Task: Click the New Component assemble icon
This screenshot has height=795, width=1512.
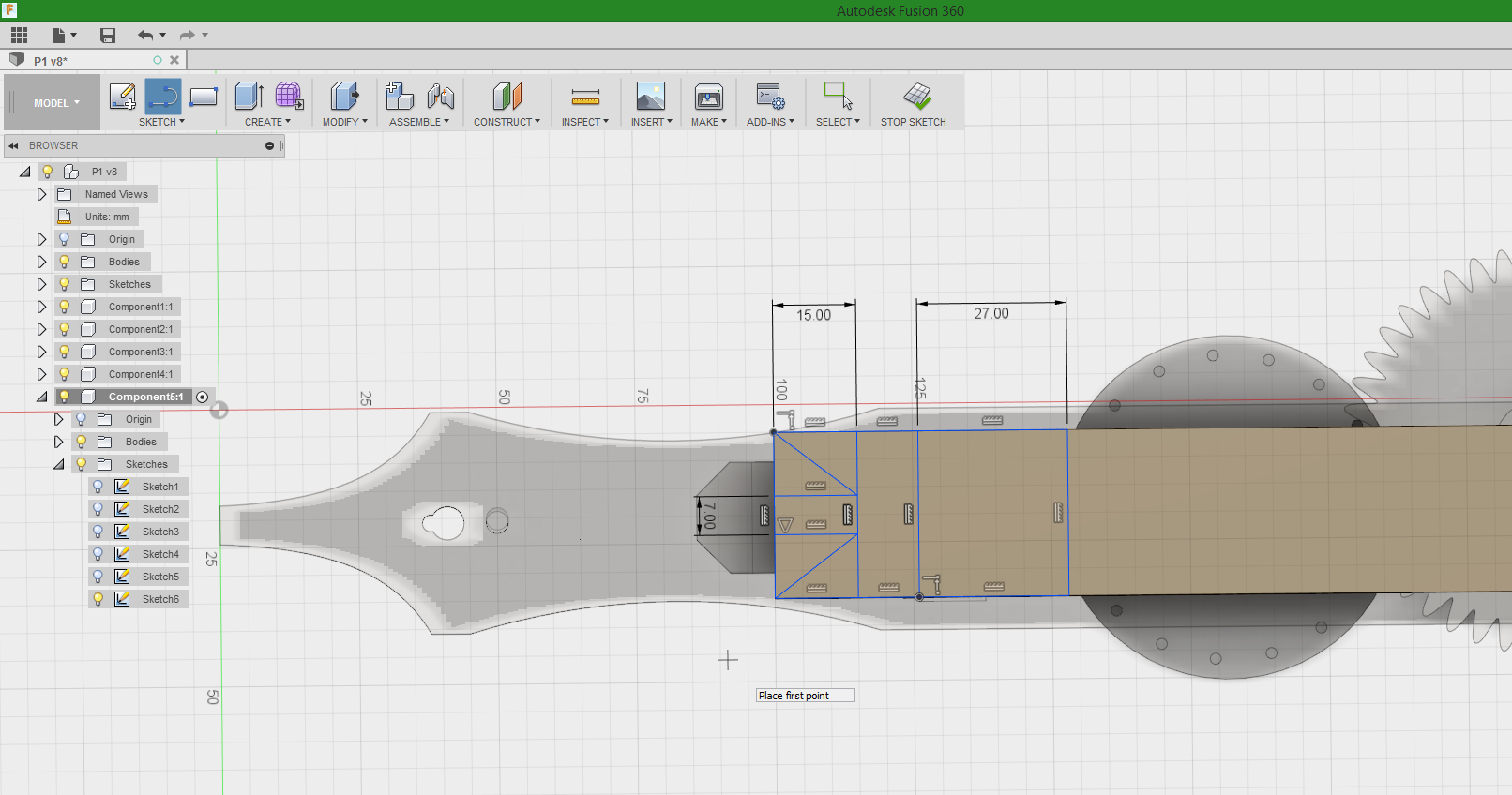Action: pyautogui.click(x=400, y=96)
